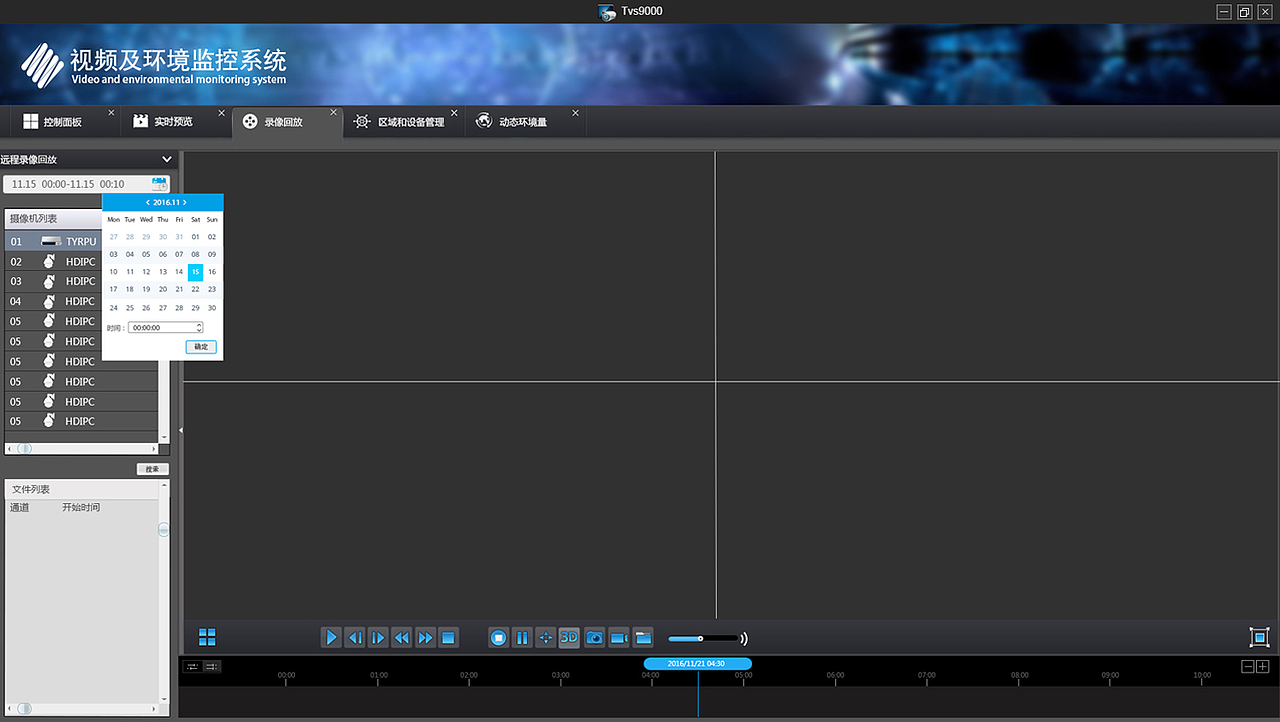This screenshot has height=722, width=1280.
Task: Pause the video playback
Action: pyautogui.click(x=522, y=637)
